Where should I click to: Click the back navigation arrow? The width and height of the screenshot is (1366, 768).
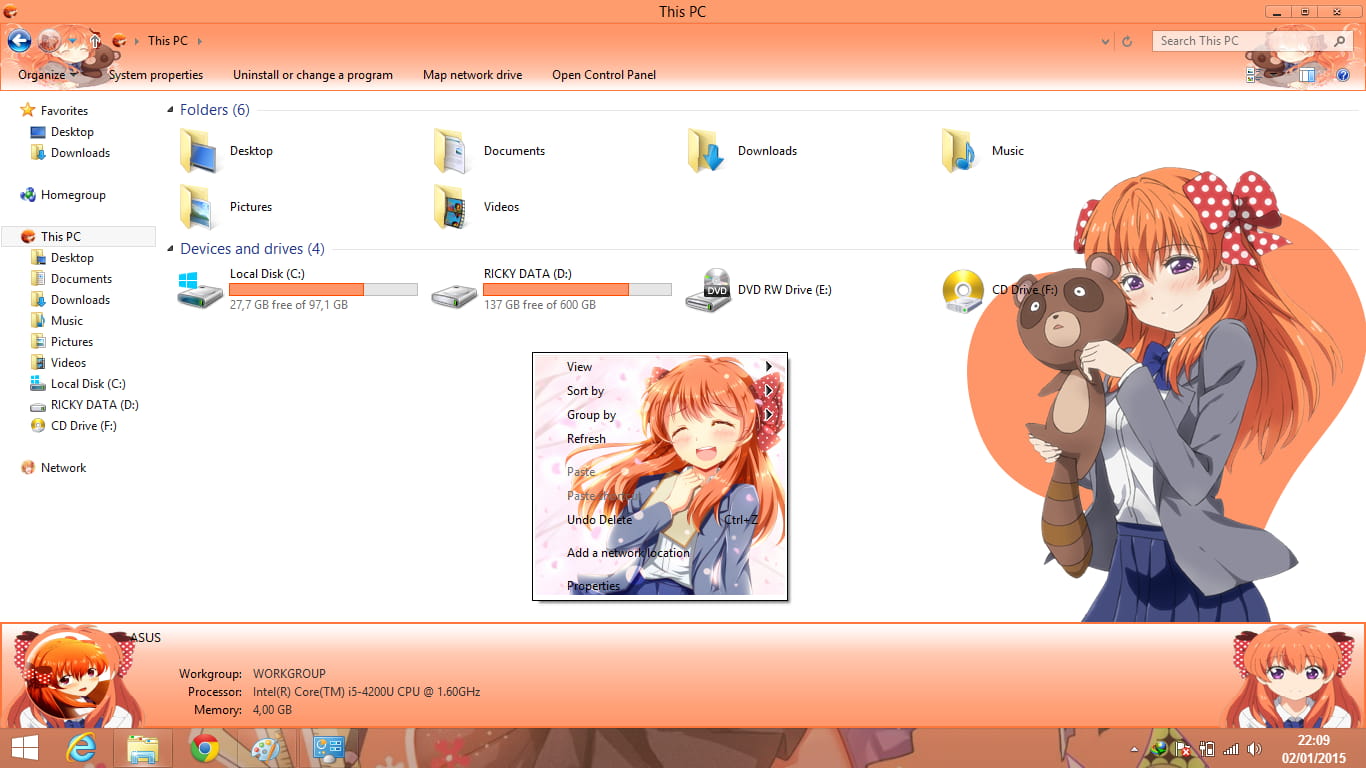pyautogui.click(x=20, y=40)
